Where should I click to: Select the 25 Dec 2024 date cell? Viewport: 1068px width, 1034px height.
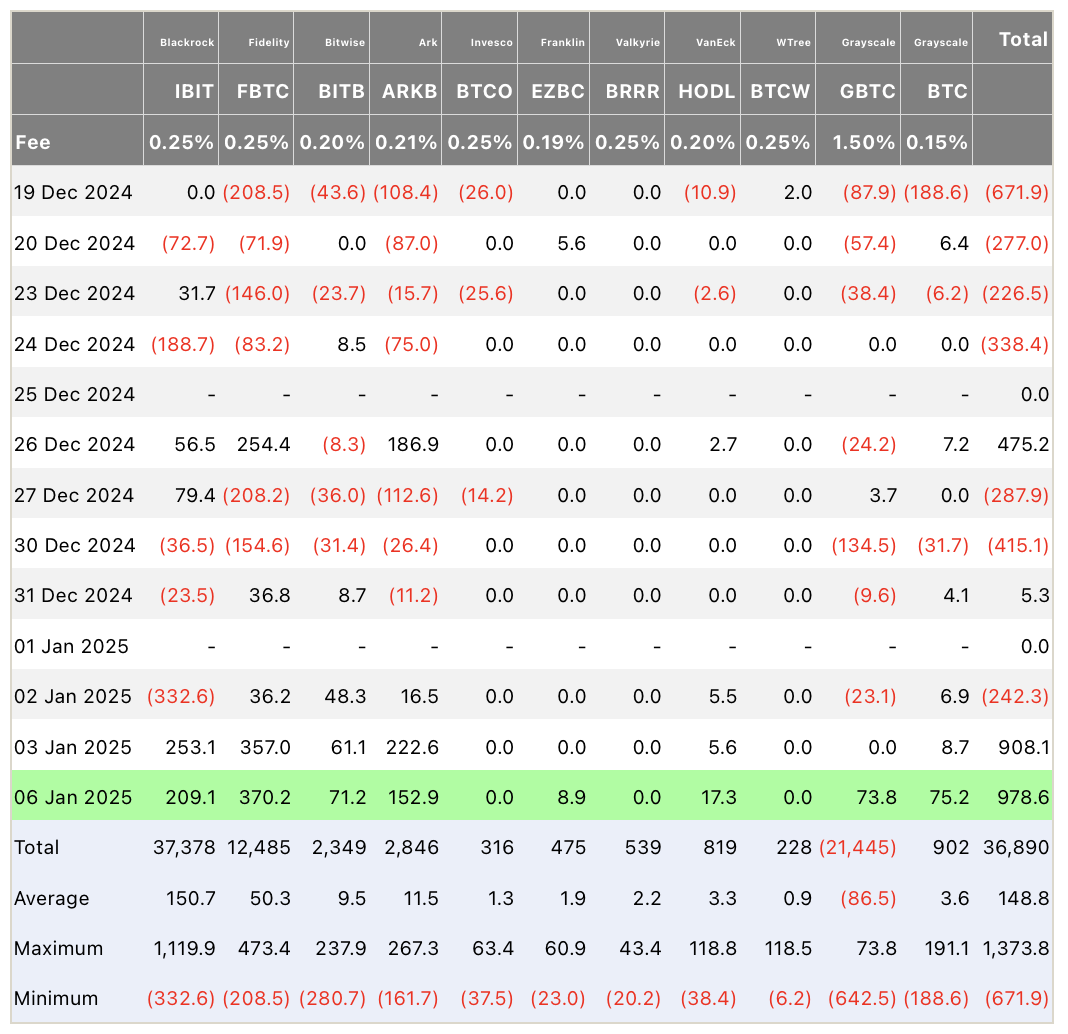click(74, 394)
